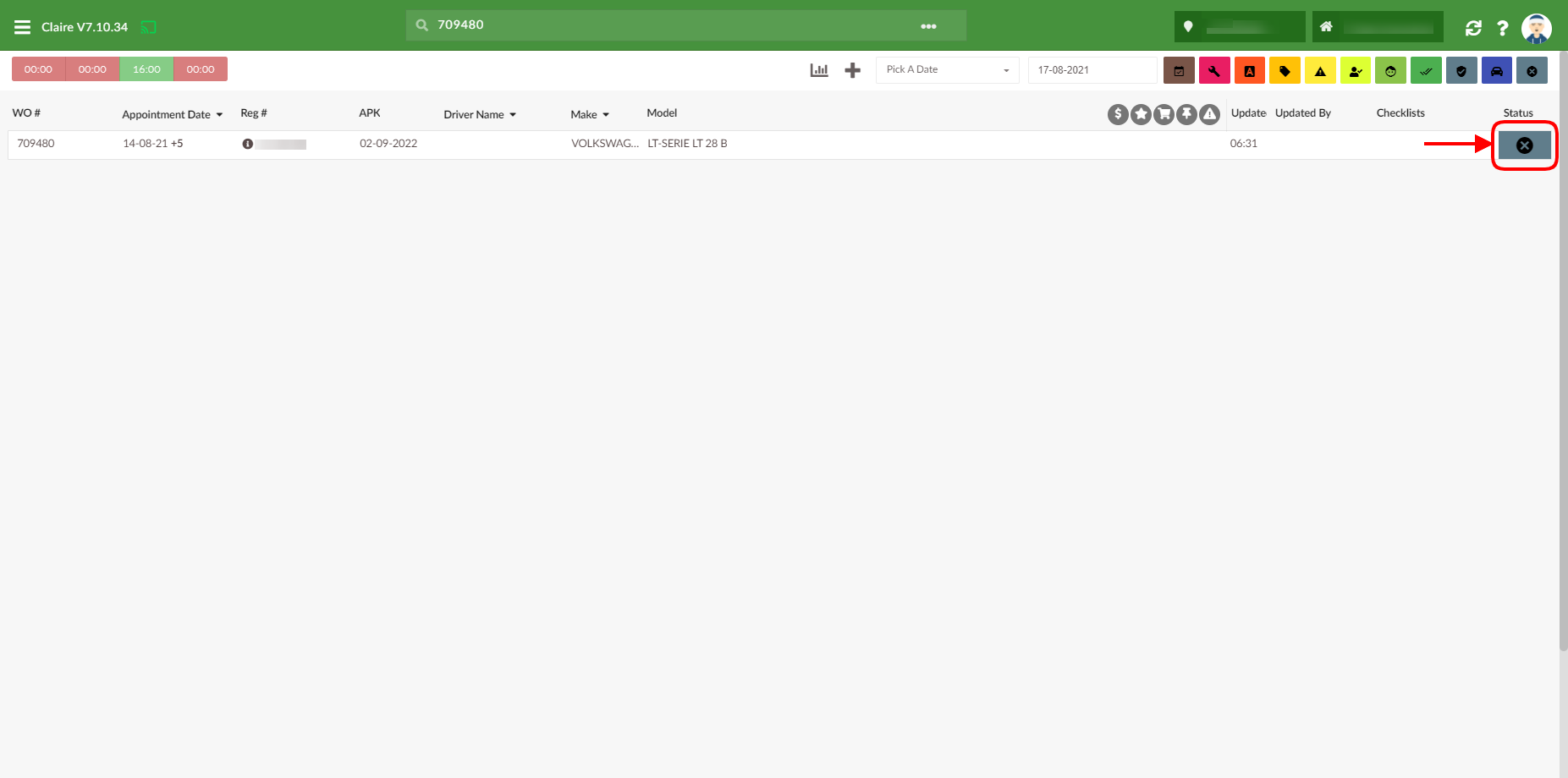Click the cancelled status button for WO 709480

tap(1525, 145)
